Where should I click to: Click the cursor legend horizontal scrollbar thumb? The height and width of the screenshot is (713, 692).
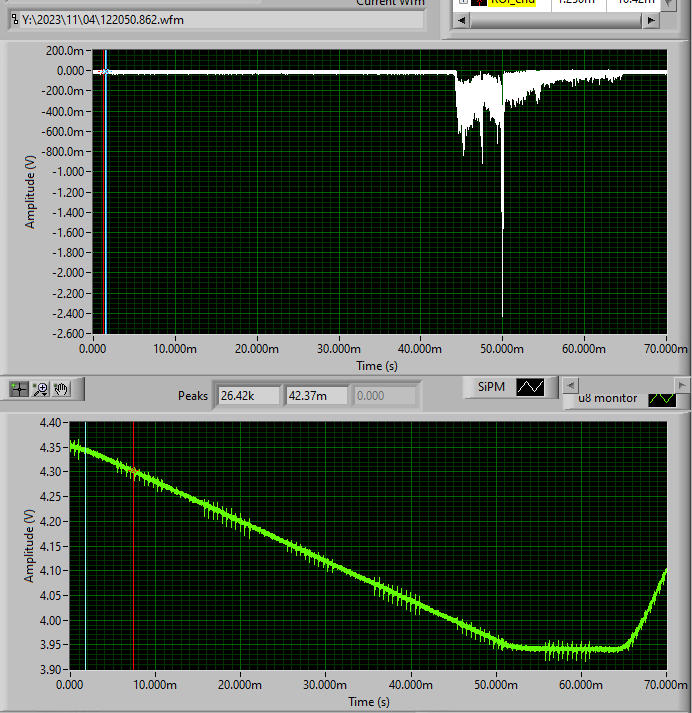(556, 20)
